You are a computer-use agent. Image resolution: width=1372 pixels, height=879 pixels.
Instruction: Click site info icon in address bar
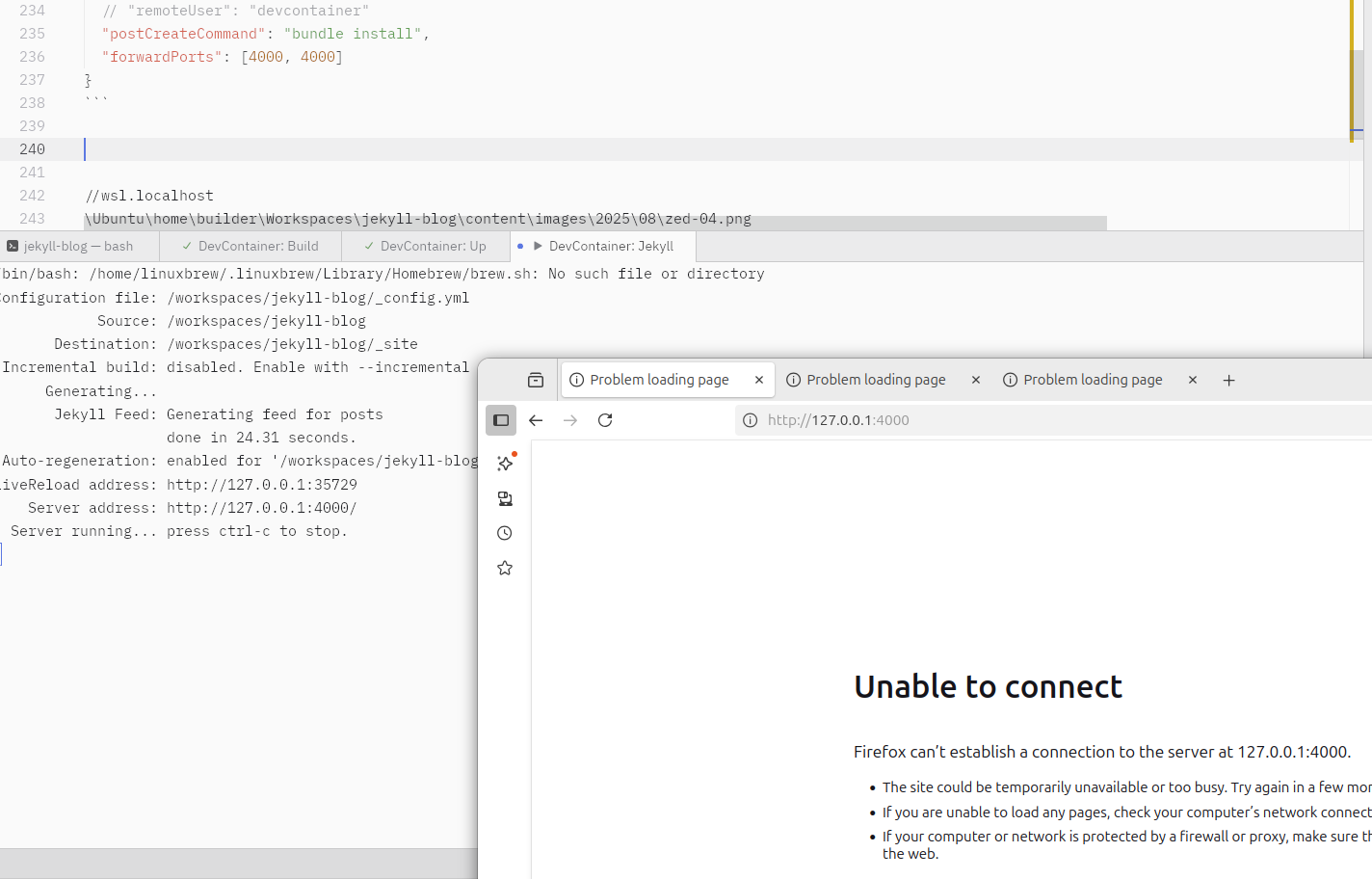click(750, 420)
